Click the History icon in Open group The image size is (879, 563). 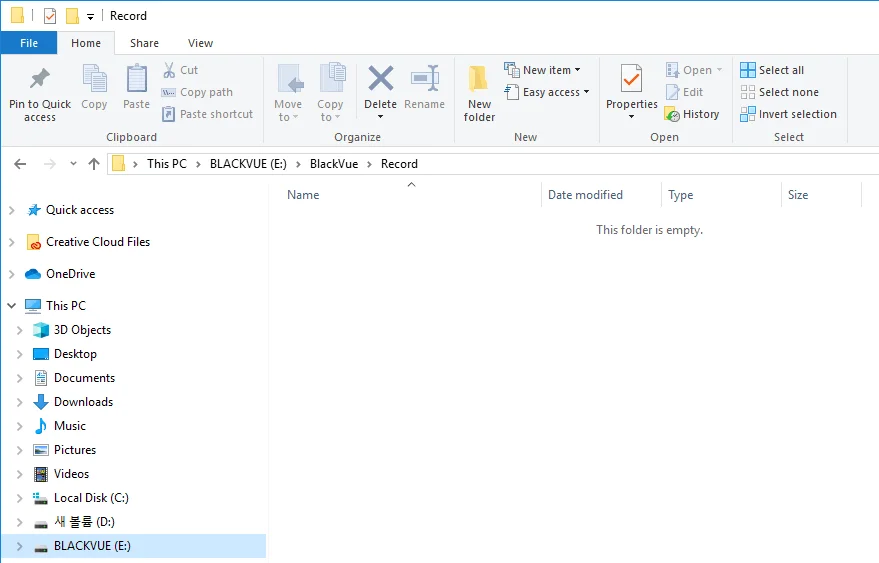672,115
